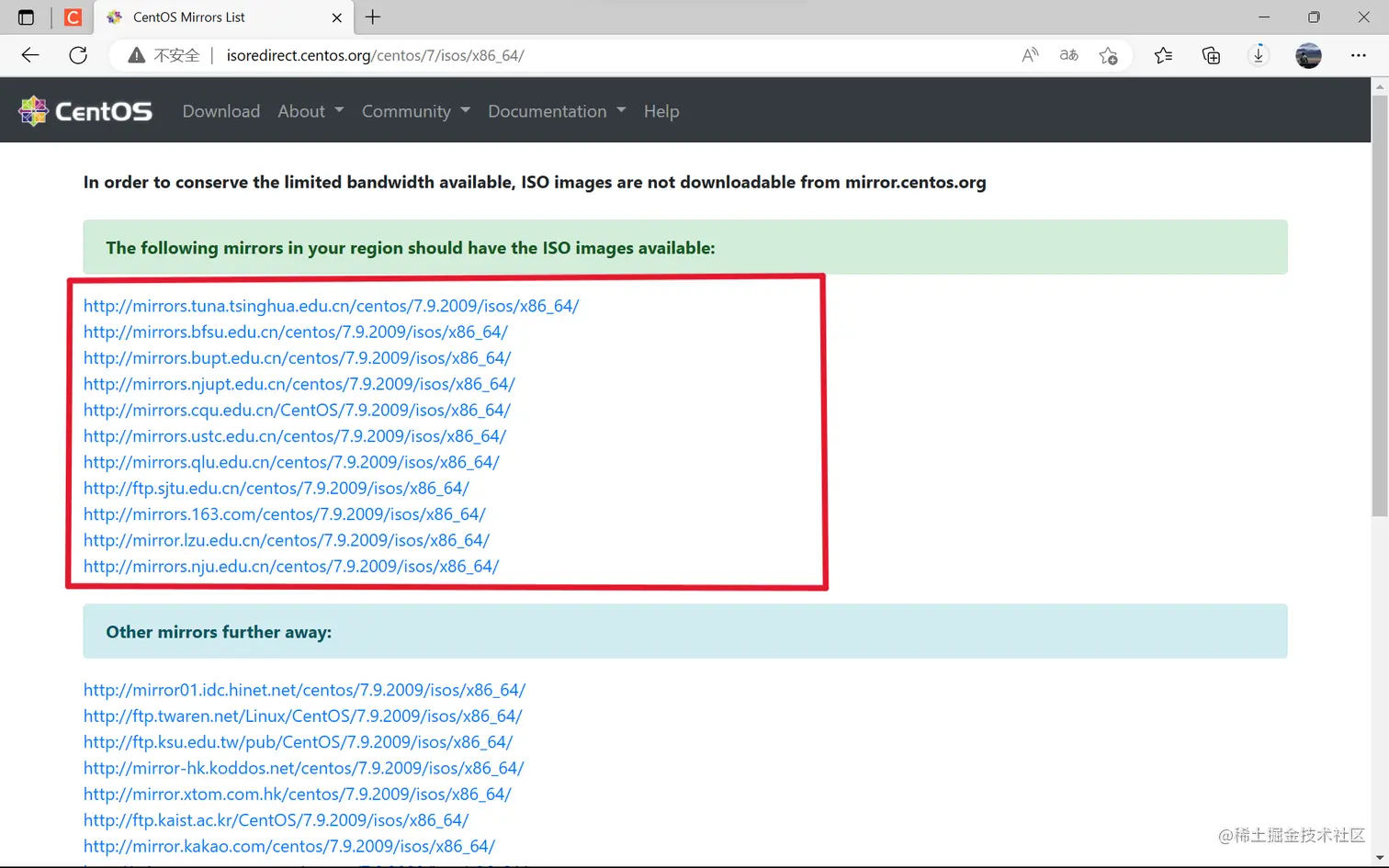Screen dimensions: 1389x868
Task: Open the ftp.sjtu.edu.cn mirror link
Action: point(276,488)
